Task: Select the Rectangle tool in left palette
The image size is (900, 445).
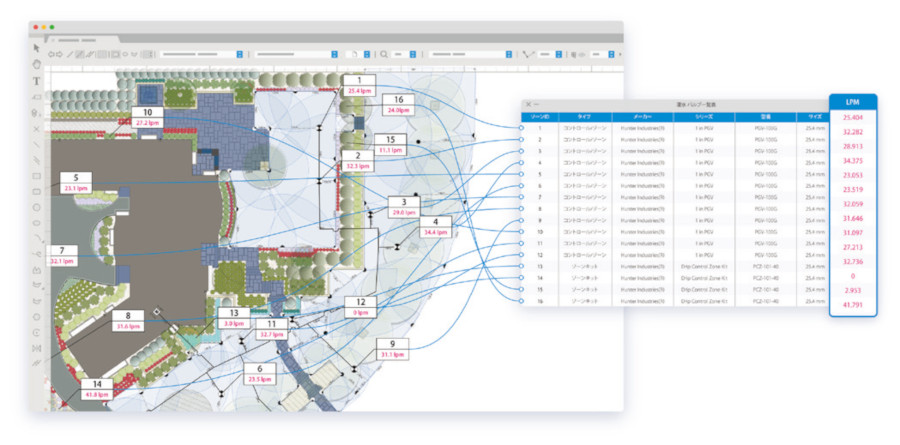Action: [37, 176]
